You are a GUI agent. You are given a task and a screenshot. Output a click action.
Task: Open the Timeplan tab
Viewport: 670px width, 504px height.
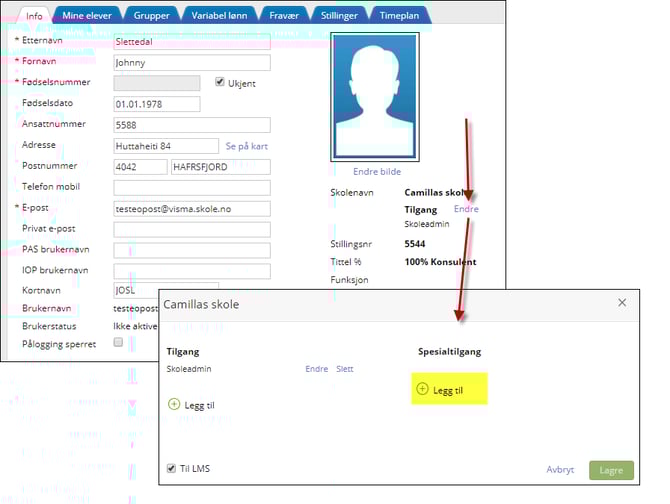399,16
